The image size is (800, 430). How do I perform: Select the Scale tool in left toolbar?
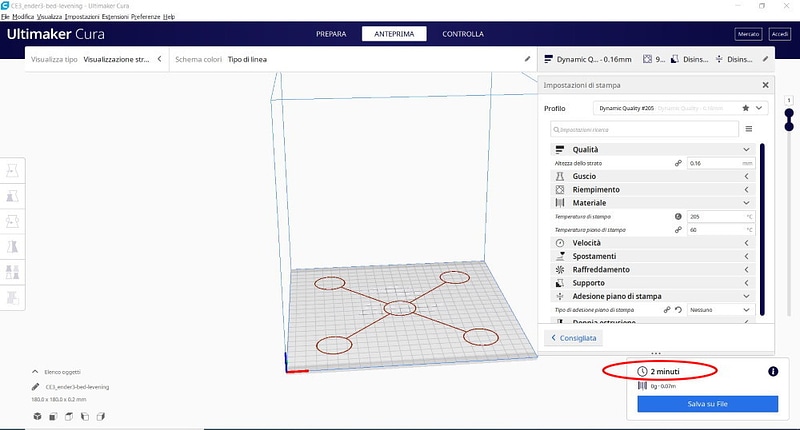tap(12, 196)
